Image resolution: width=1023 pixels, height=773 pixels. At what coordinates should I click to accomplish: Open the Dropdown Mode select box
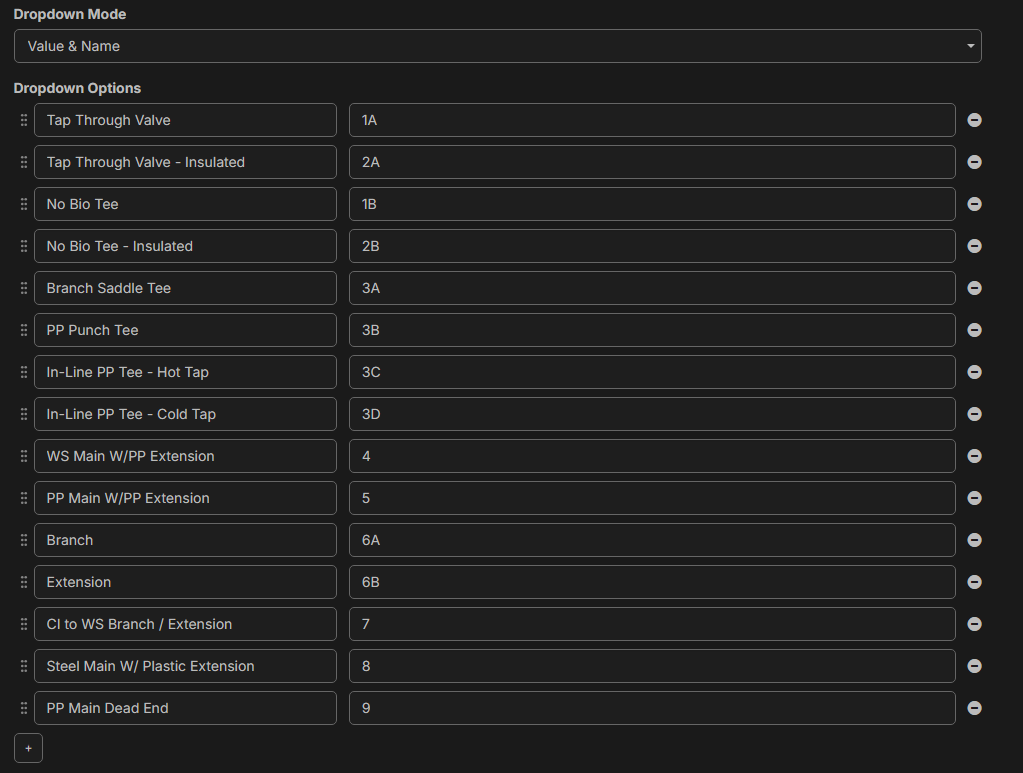tap(497, 46)
